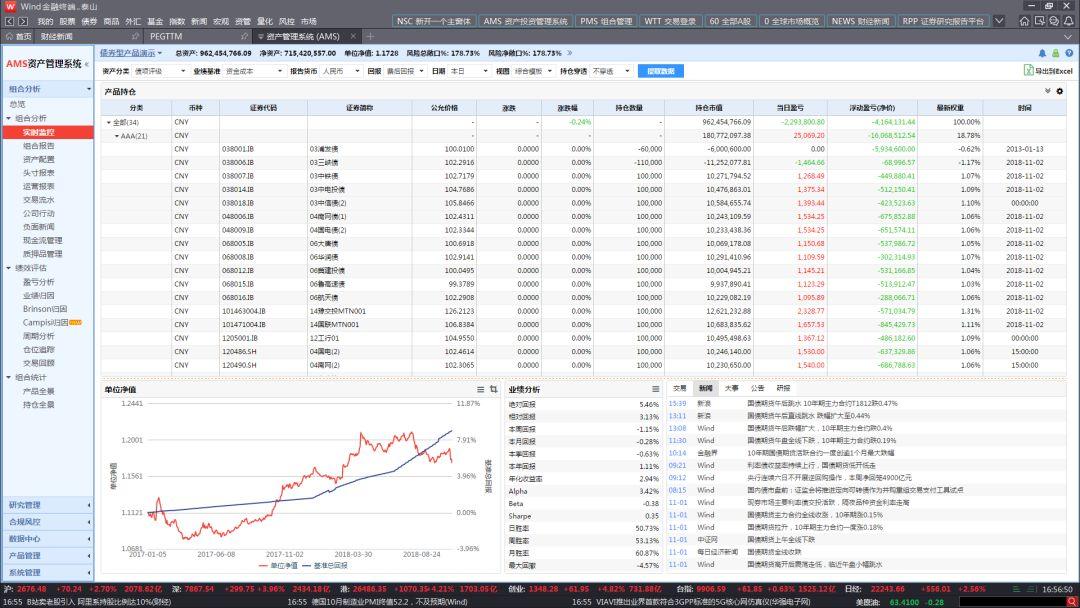Open the unit net value chart menu icon
The image size is (1080, 608).
(x=480, y=389)
